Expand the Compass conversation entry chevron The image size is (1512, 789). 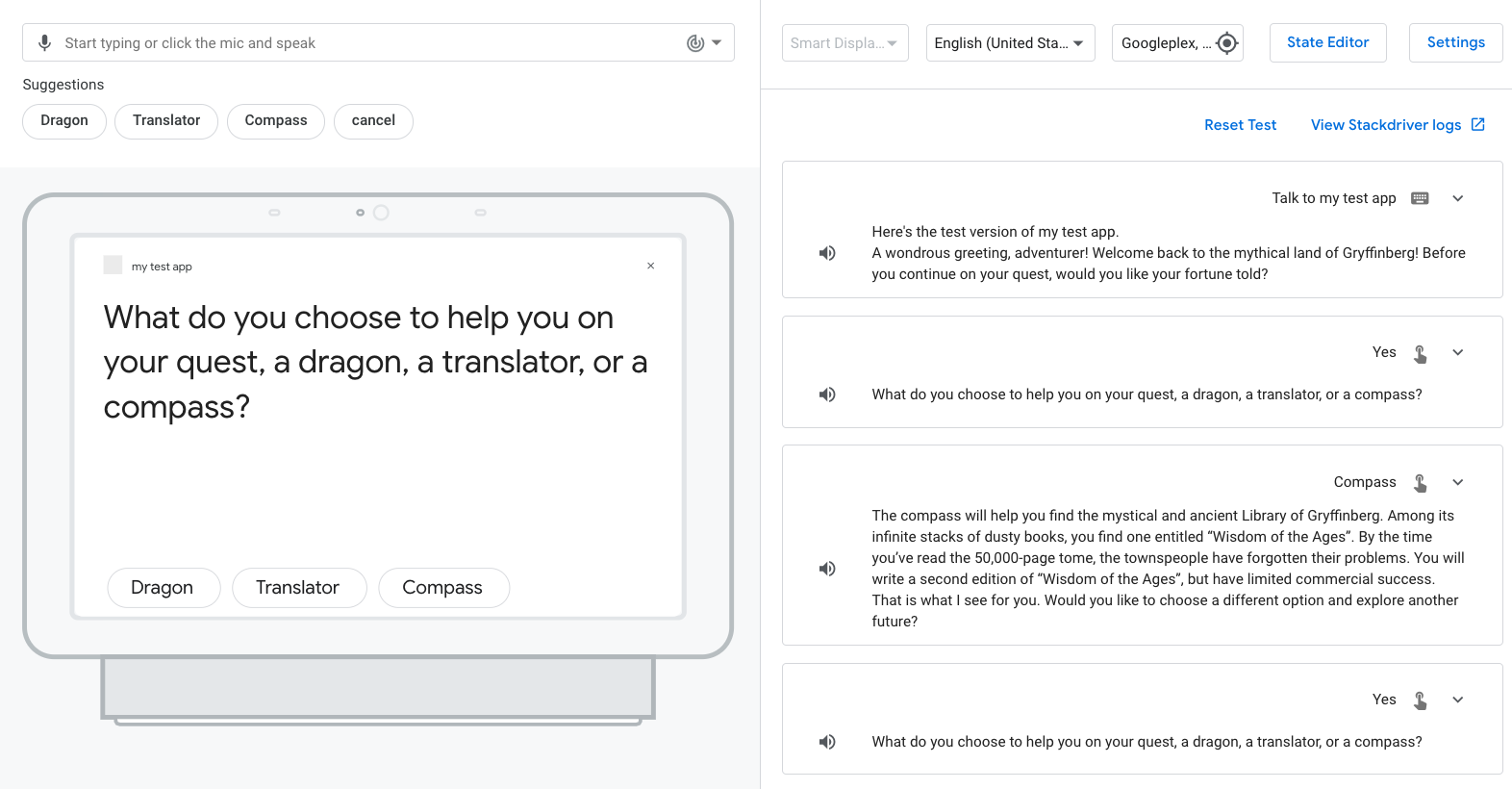[1458, 483]
